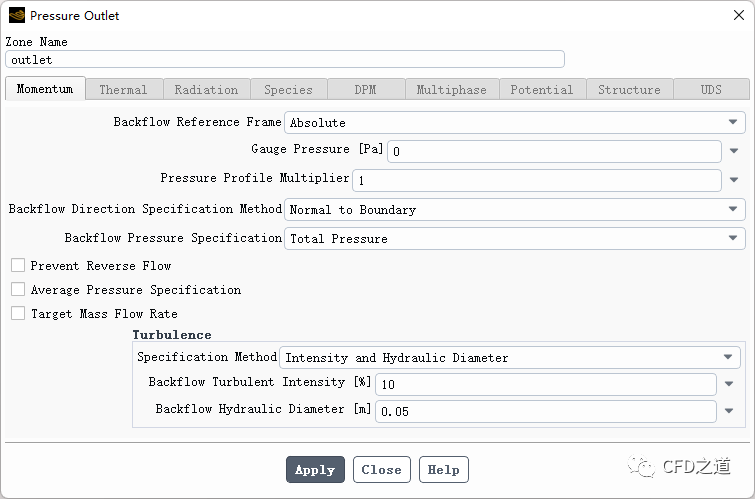Click the Zone Name text field
Viewport: 755px width, 499px height.
point(285,60)
